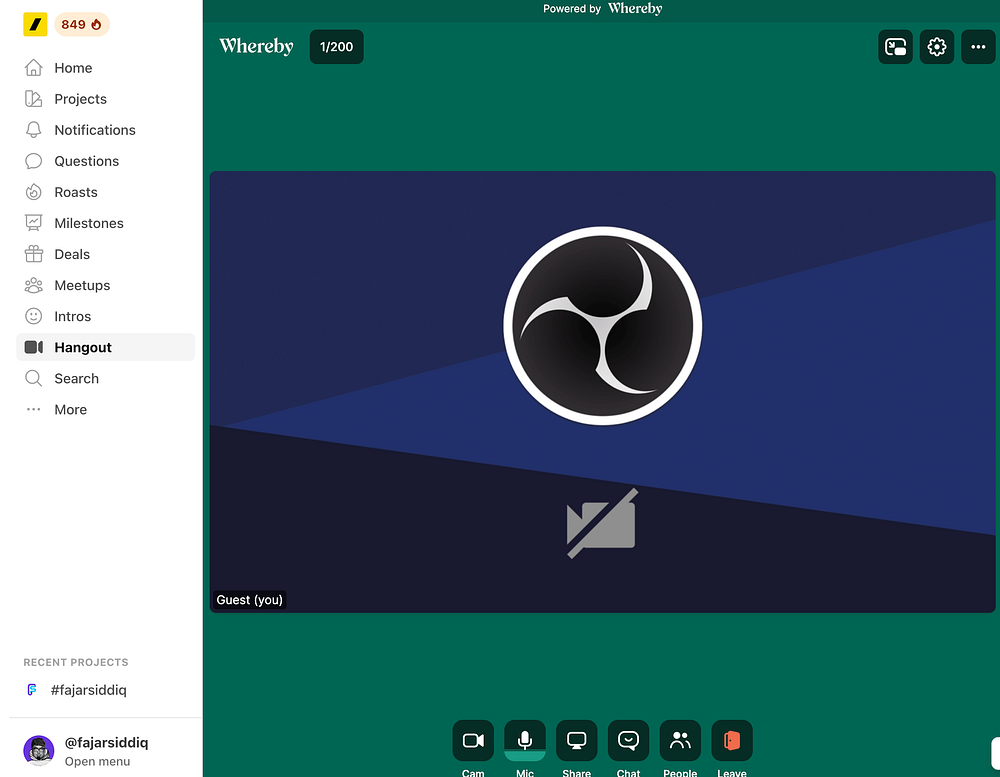The image size is (1000, 777).
Task: Click the Powered by Whereby link
Action: click(x=603, y=9)
